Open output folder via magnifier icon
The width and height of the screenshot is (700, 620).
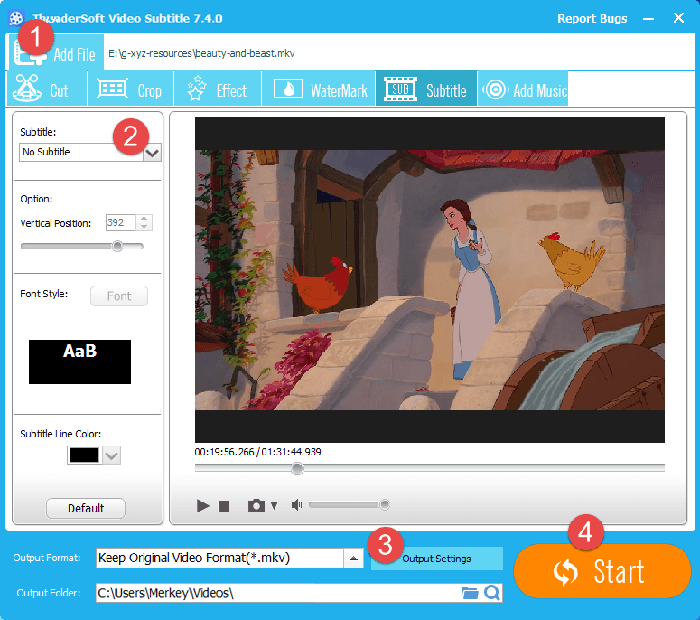pyautogui.click(x=492, y=593)
